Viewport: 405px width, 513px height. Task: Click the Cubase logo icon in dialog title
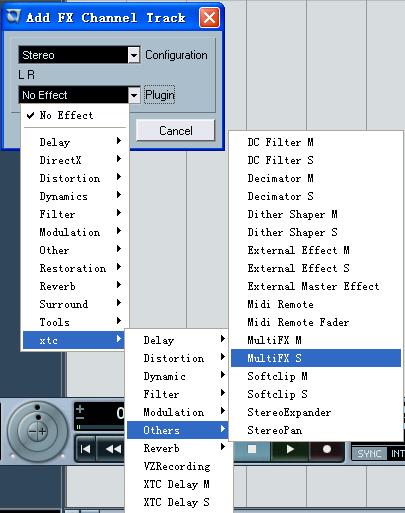[13, 16]
